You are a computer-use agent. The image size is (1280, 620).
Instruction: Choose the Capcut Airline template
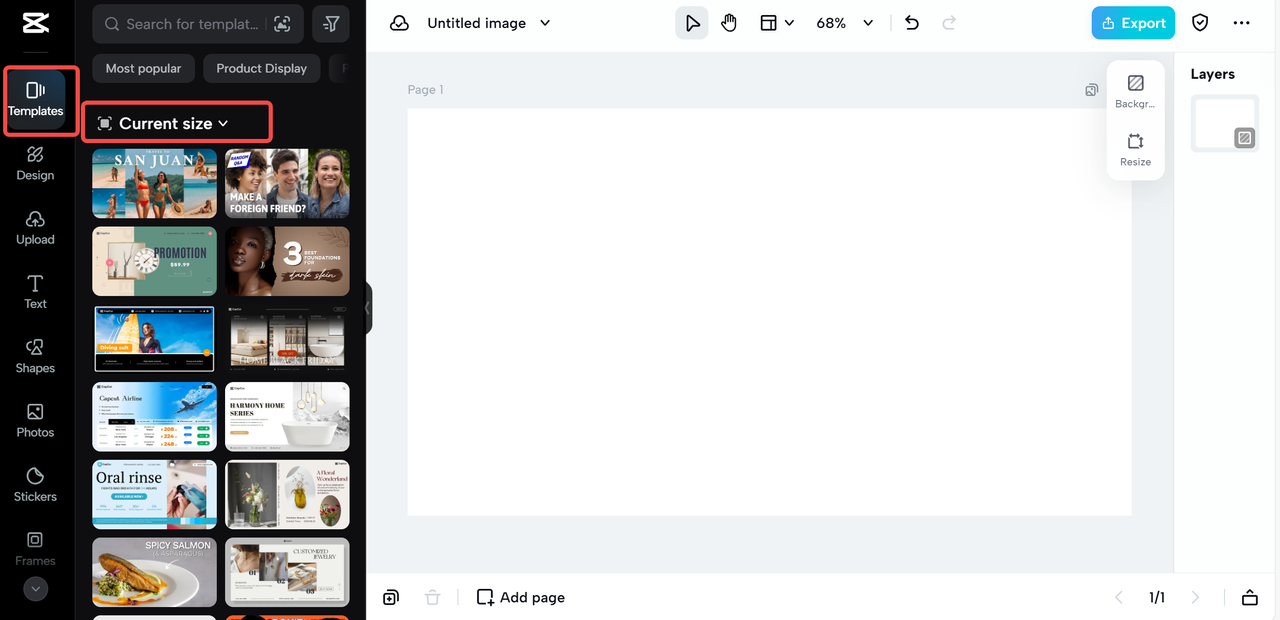coord(154,417)
